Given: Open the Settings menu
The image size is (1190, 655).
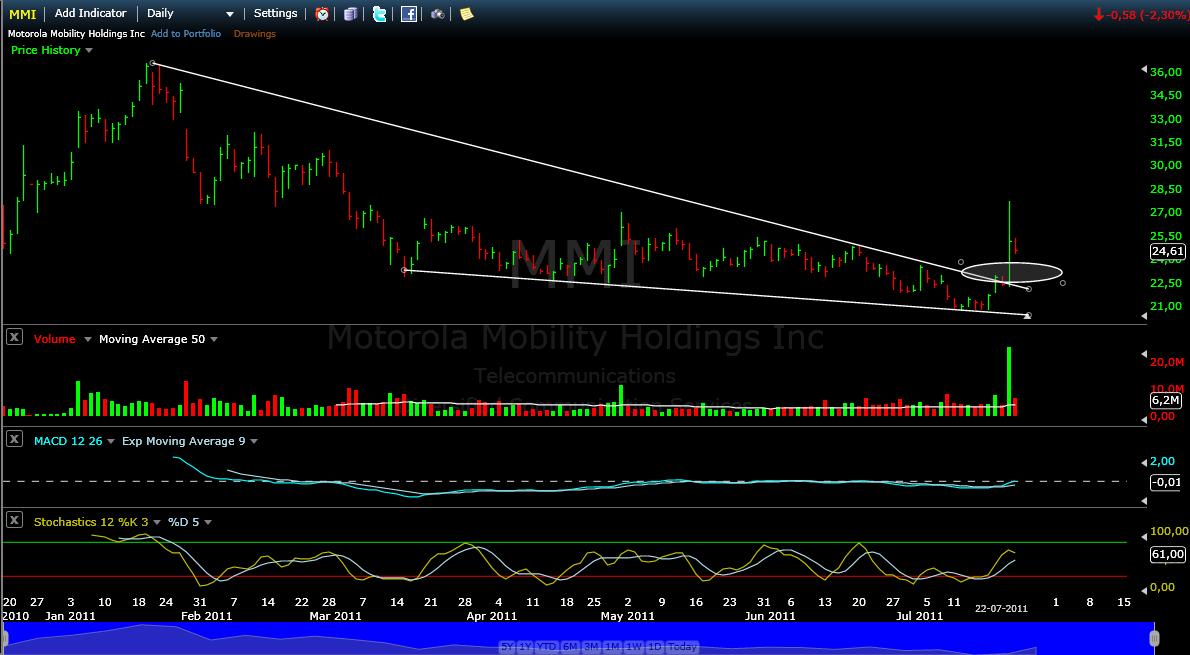Looking at the screenshot, I should [x=275, y=14].
